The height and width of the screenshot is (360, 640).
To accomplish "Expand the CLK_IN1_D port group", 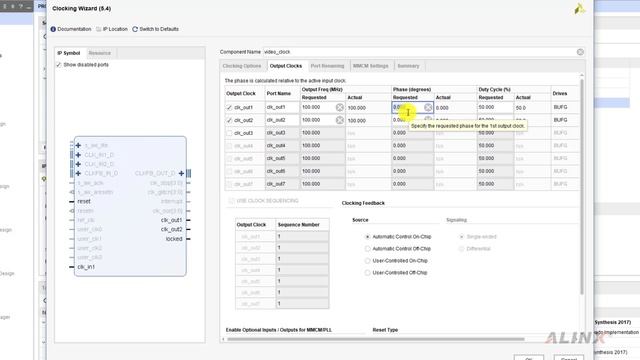I will pos(78,155).
